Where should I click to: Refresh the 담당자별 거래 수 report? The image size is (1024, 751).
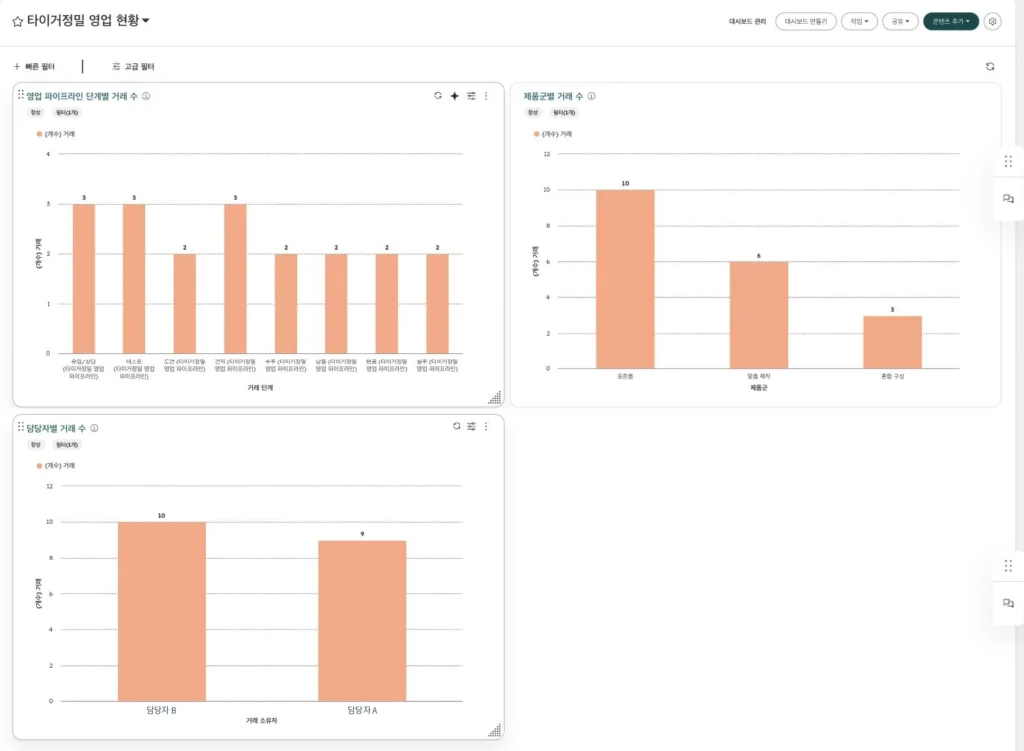pos(456,426)
